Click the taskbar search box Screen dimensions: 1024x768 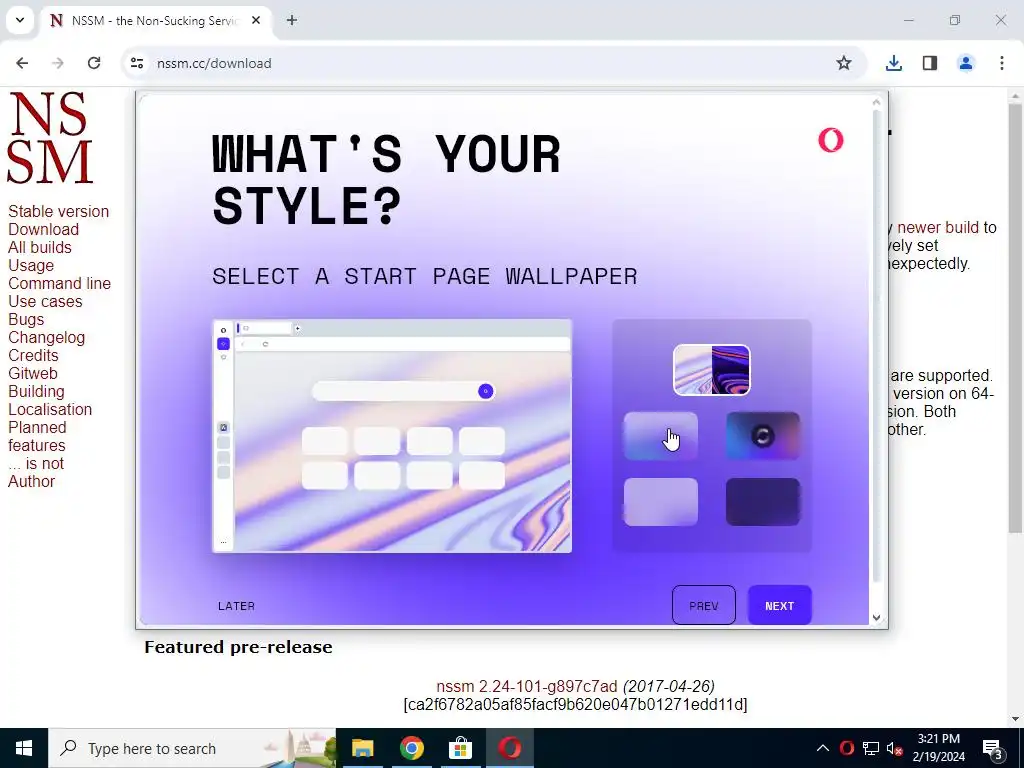(192, 748)
